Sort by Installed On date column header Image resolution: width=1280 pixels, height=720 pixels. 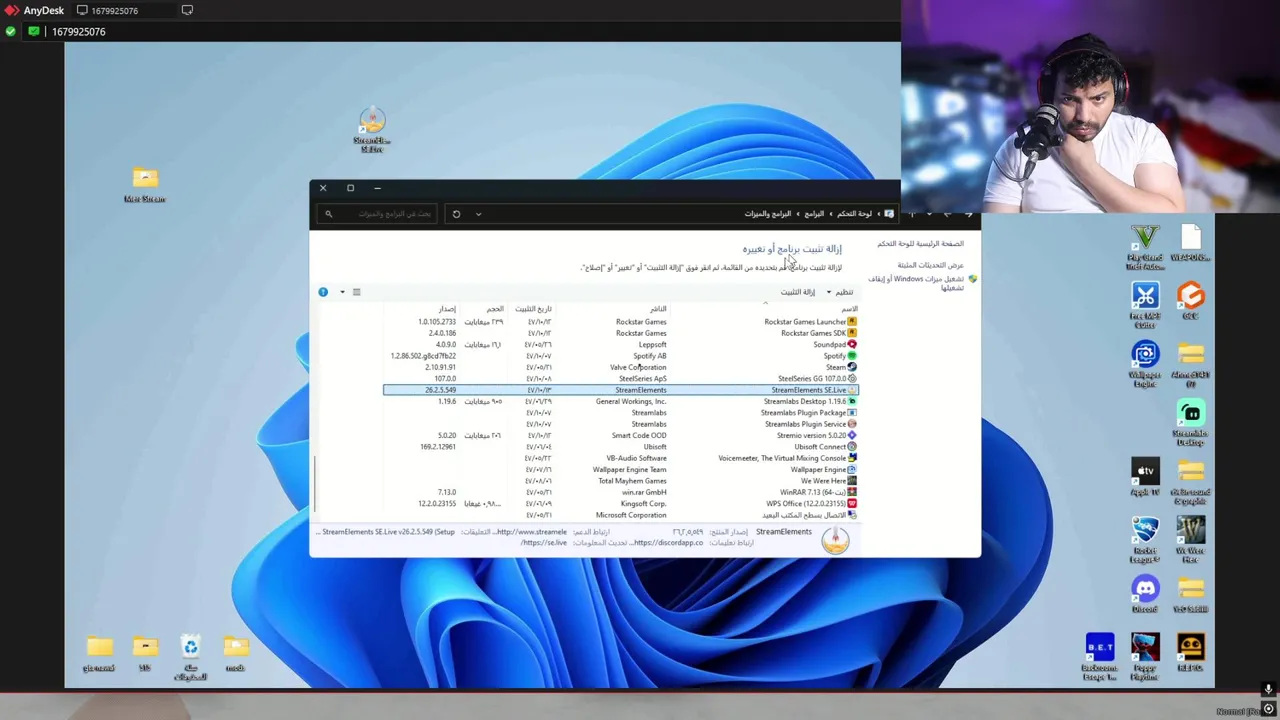pyautogui.click(x=533, y=309)
